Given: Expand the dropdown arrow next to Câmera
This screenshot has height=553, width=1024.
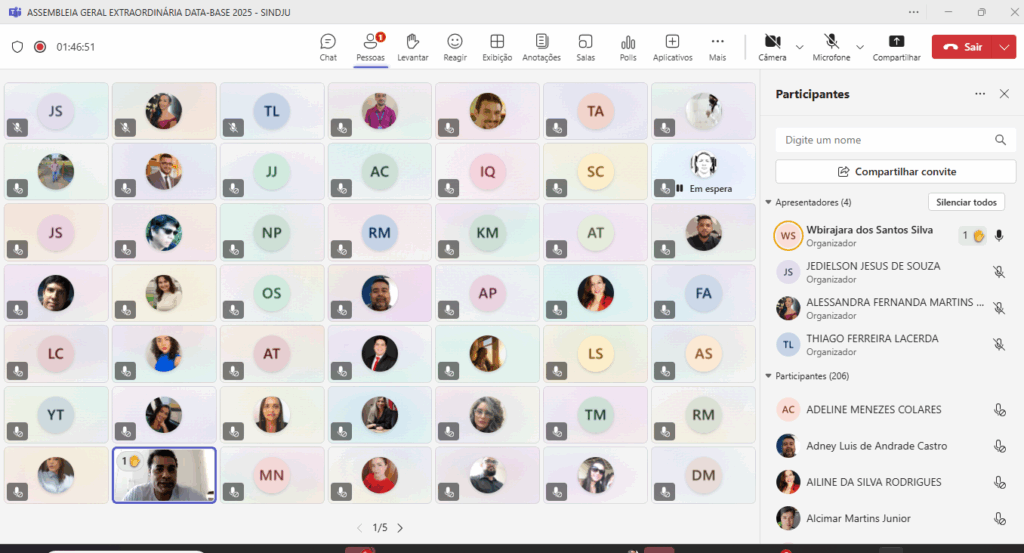Looking at the screenshot, I should [799, 47].
